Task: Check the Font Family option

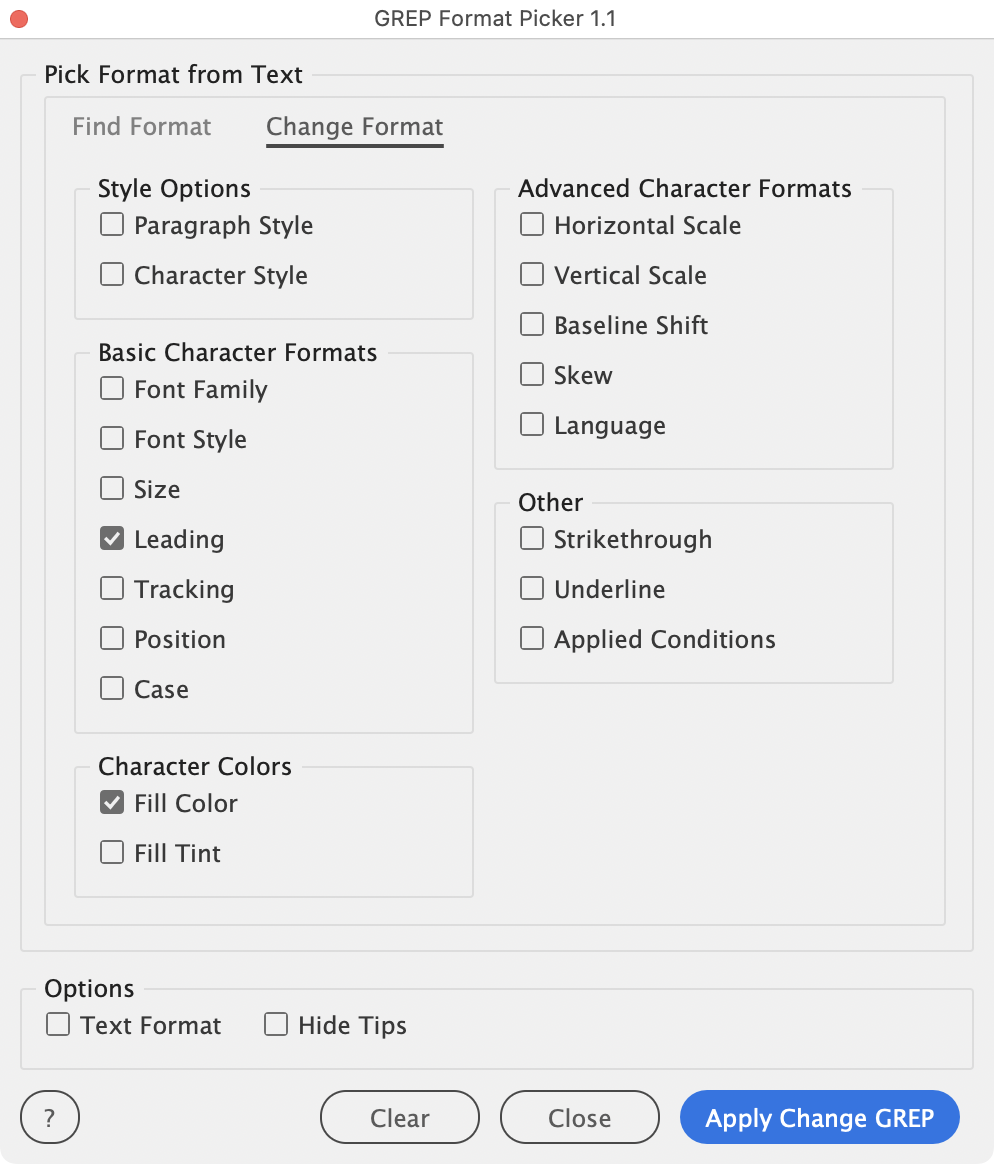Action: 112,389
